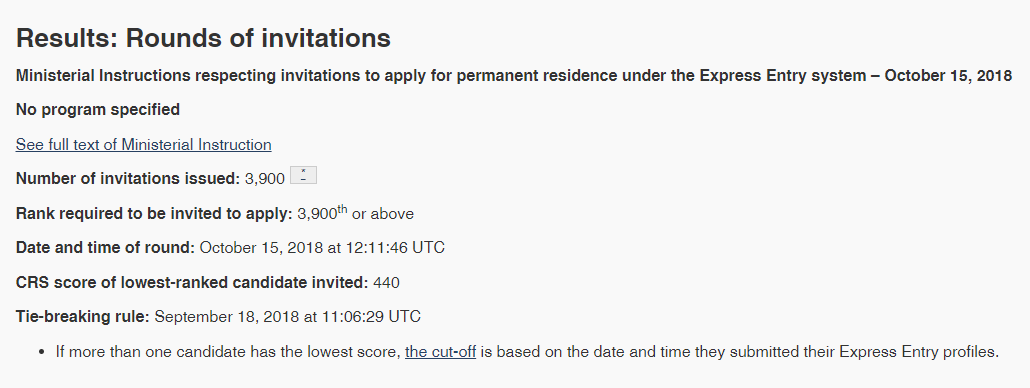Click 'Tie-breaking rule' label
1030x388 pixels.
[83, 317]
